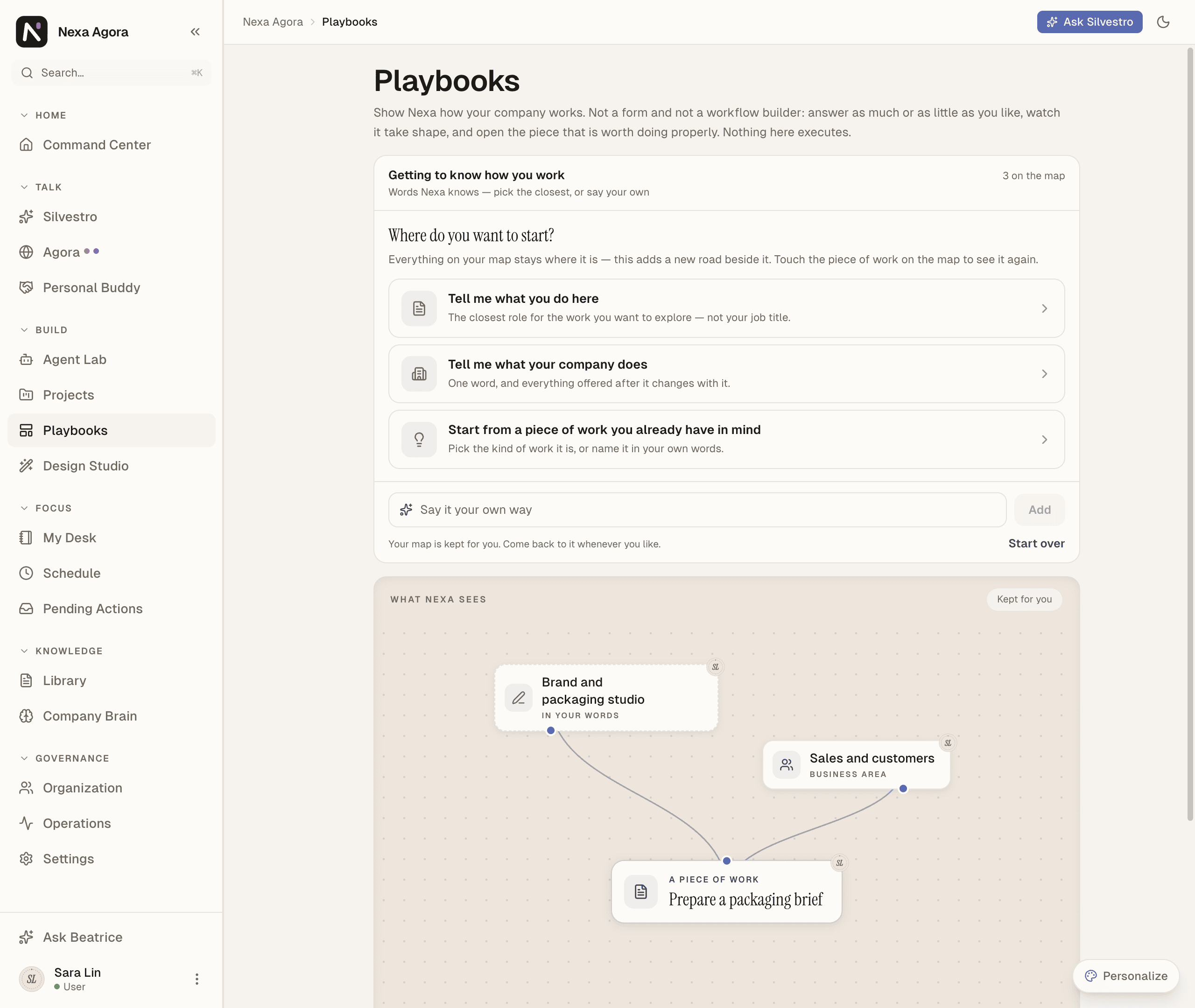Click the Sara Lin avatar in the sidebar

tap(31, 979)
